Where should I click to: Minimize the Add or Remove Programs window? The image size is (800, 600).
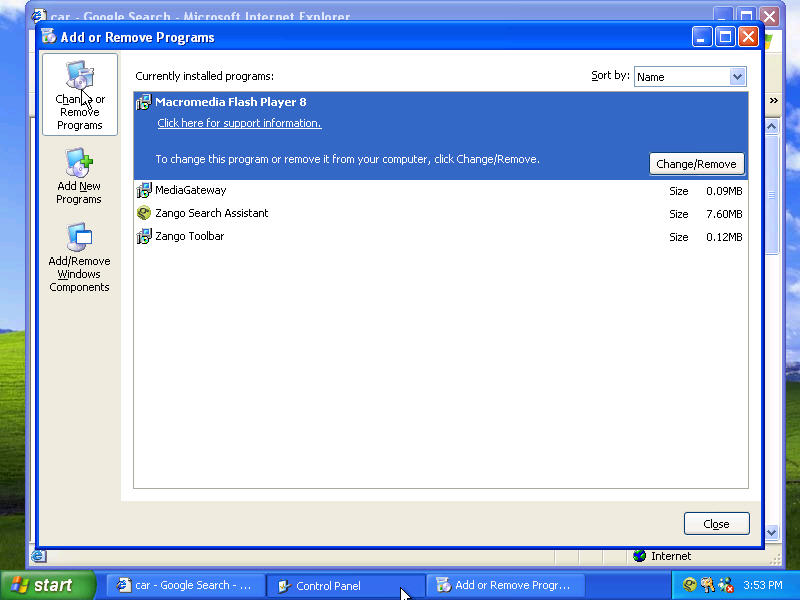[x=702, y=37]
